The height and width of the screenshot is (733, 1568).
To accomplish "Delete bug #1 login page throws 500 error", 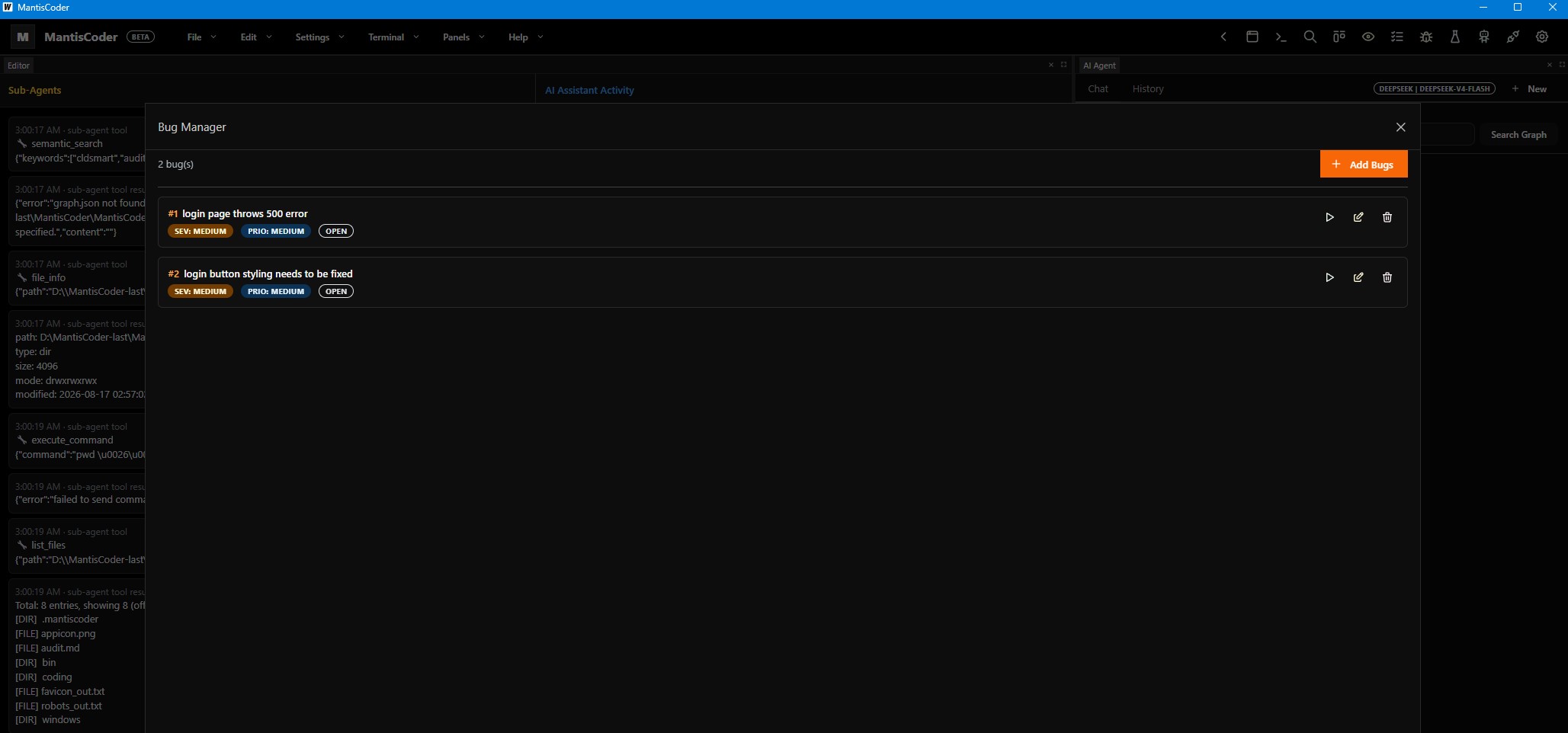I will [x=1387, y=217].
